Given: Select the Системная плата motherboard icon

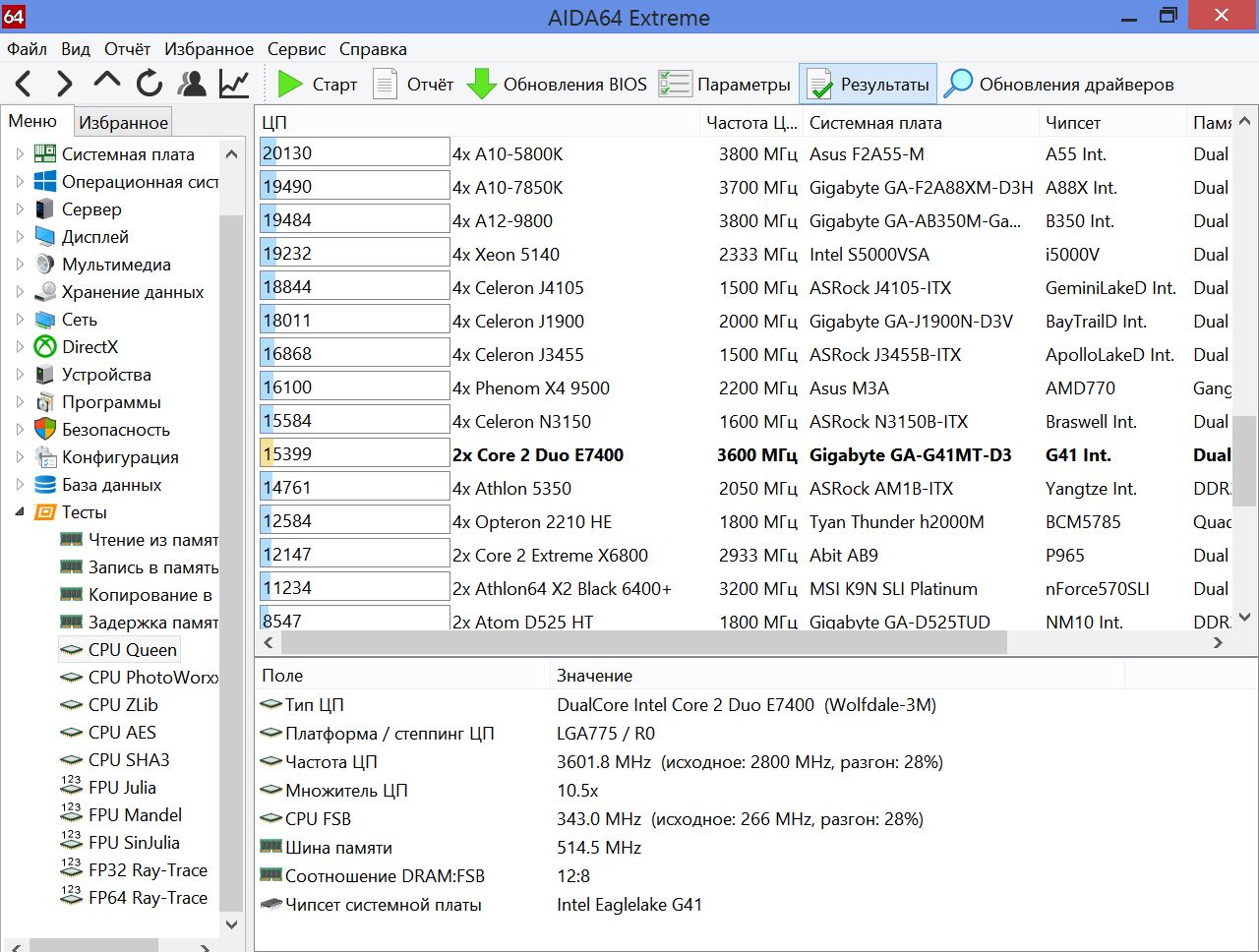Looking at the screenshot, I should [x=45, y=153].
